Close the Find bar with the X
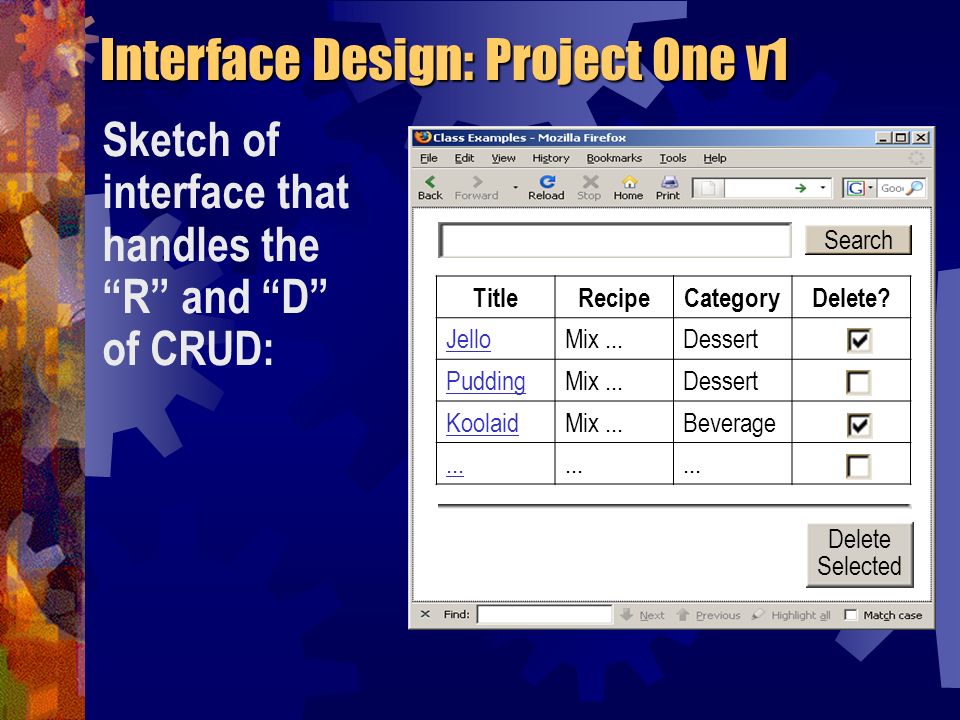Image resolution: width=960 pixels, height=720 pixels. tap(426, 613)
